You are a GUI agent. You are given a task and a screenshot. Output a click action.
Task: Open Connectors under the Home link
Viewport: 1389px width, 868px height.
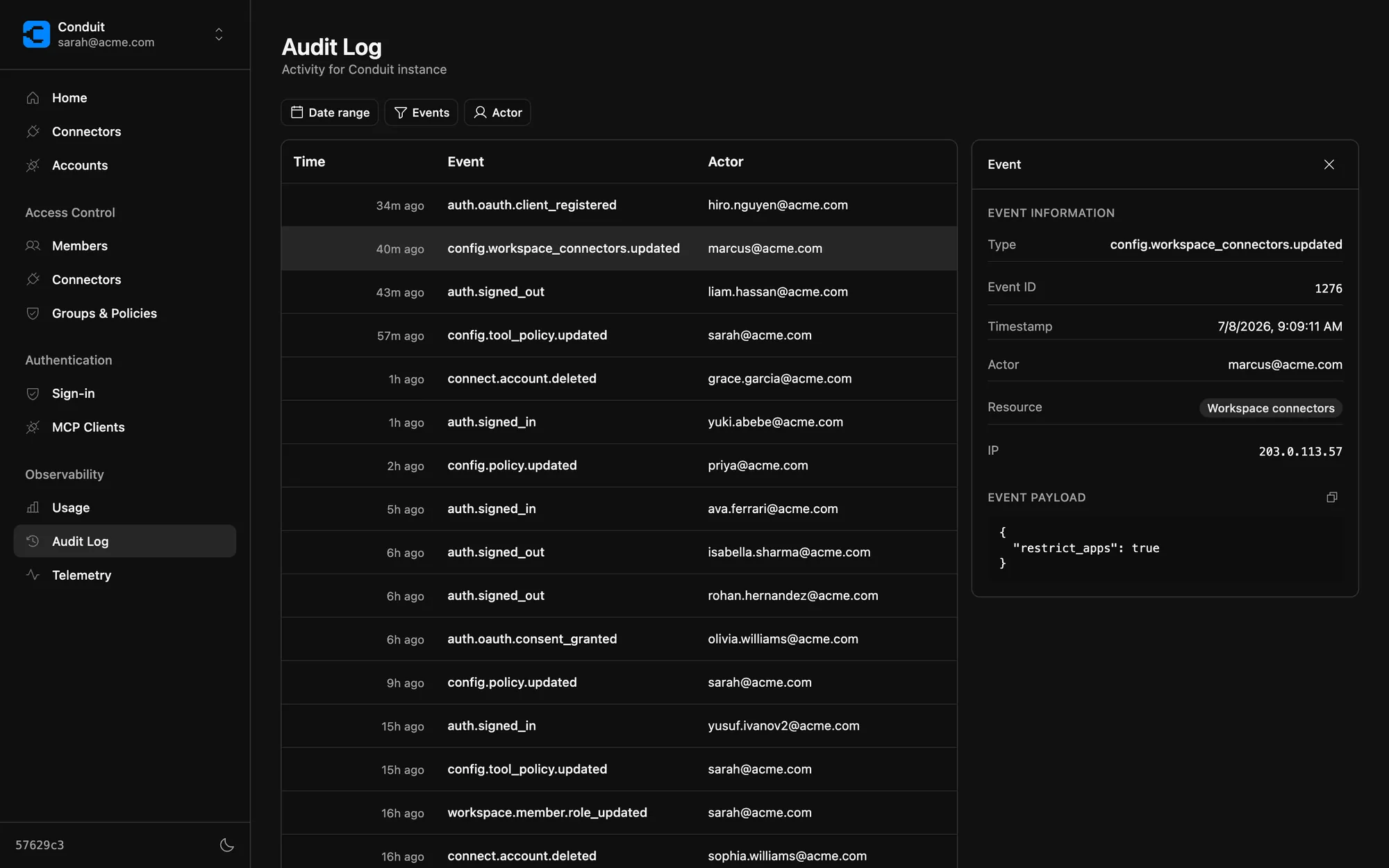tap(125, 131)
